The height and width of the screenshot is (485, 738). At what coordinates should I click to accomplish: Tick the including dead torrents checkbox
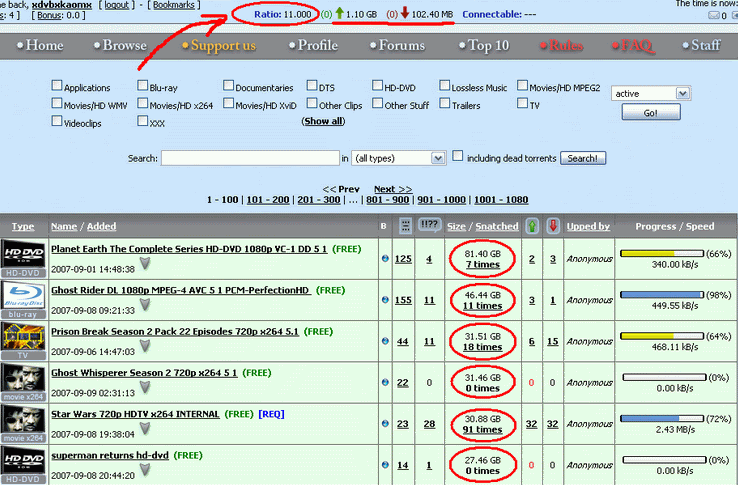(458, 156)
